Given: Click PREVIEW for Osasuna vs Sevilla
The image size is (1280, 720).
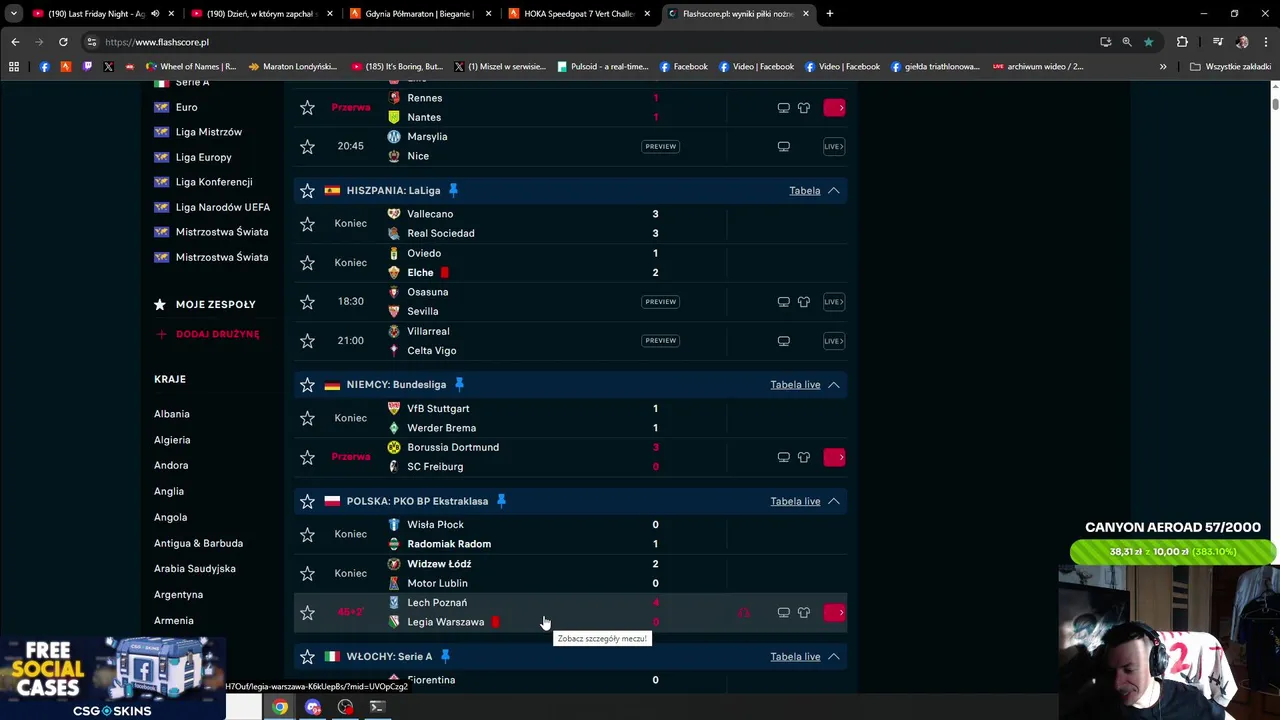Looking at the screenshot, I should (660, 301).
